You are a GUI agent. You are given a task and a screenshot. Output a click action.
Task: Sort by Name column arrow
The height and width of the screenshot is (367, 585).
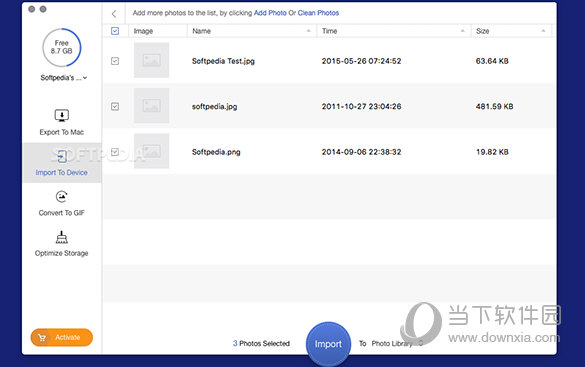[x=309, y=31]
